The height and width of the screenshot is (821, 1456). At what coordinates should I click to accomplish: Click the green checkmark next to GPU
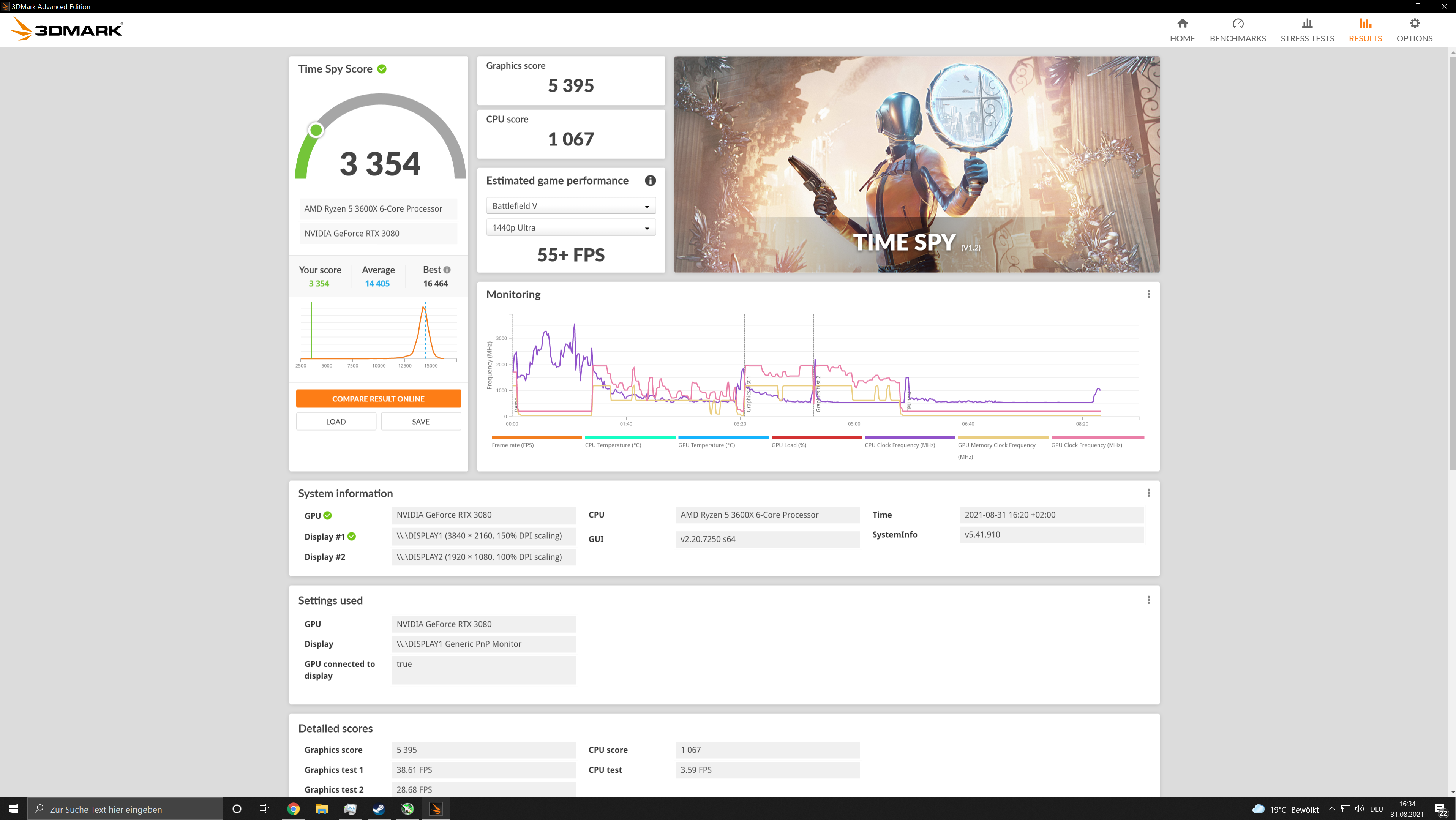328,516
